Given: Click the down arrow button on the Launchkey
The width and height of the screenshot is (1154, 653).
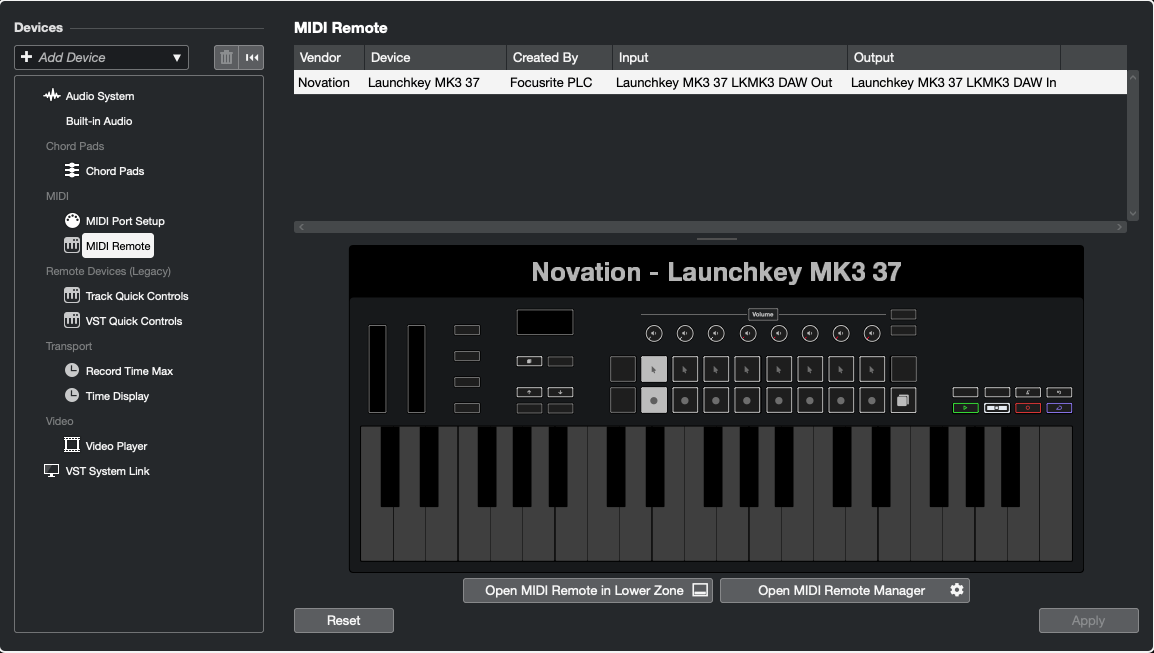Looking at the screenshot, I should point(560,392).
